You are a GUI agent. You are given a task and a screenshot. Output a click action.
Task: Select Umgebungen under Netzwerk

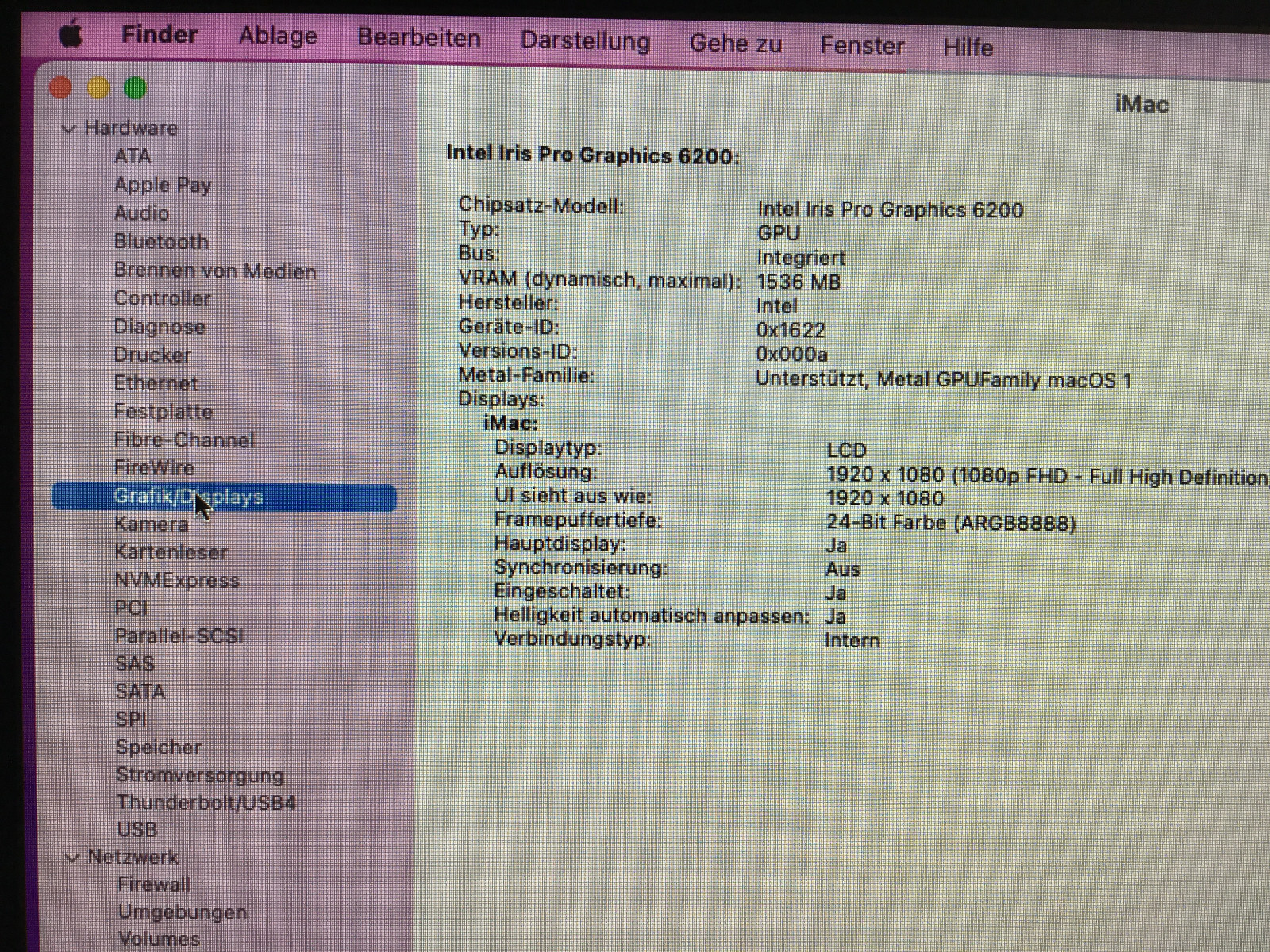[x=183, y=912]
